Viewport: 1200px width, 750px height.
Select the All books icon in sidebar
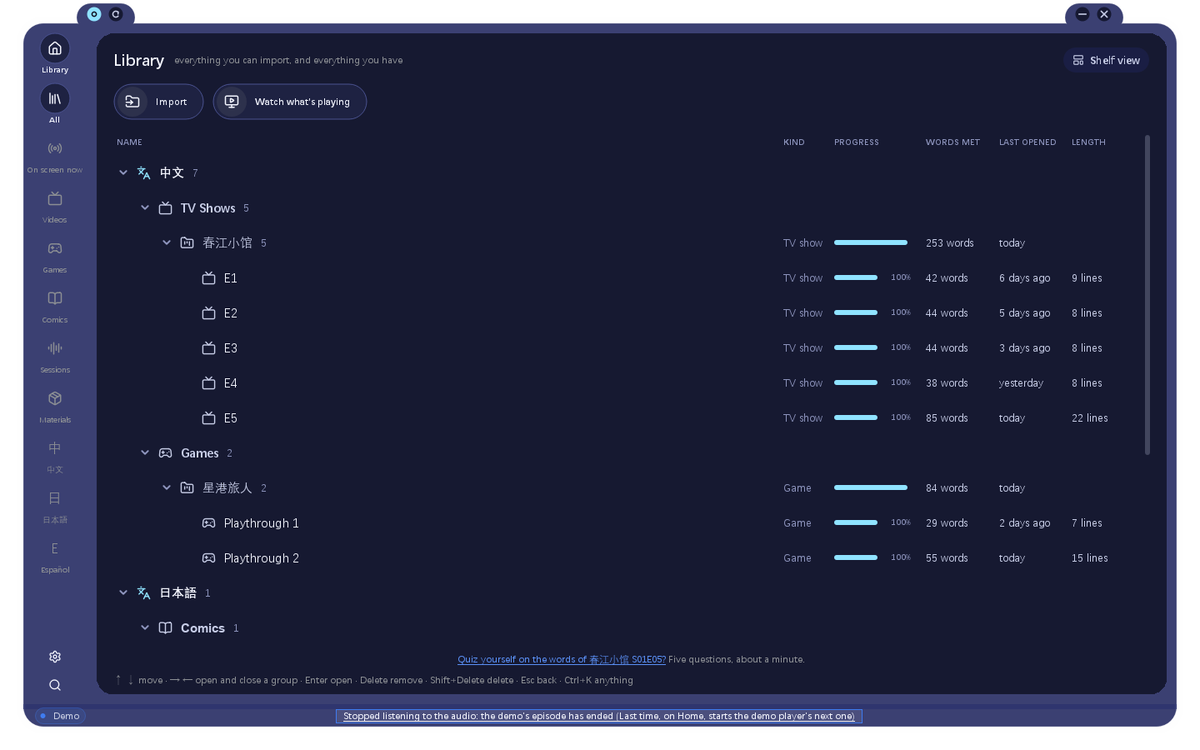[x=55, y=98]
